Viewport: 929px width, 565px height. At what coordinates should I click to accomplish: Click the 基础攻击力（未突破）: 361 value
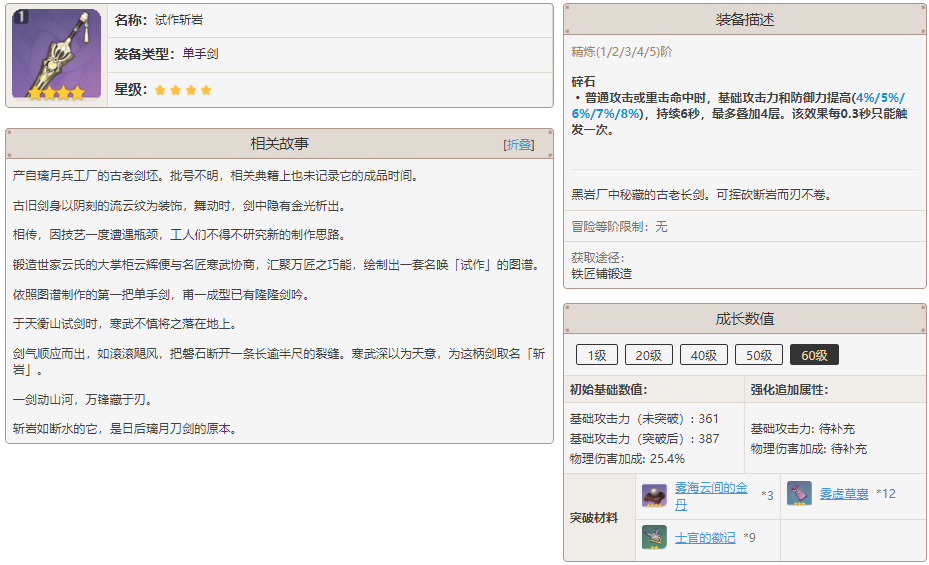coord(644,419)
